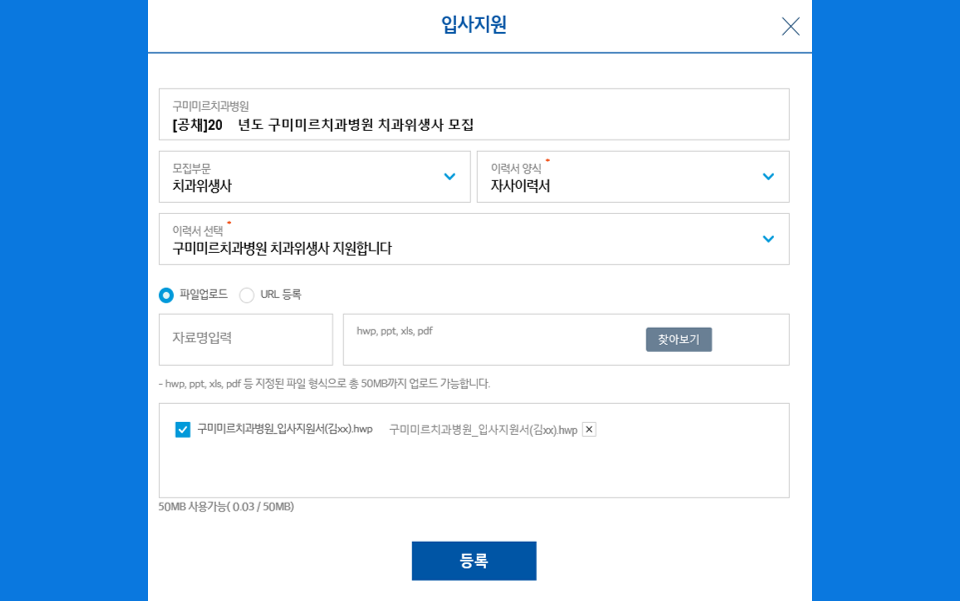Click the 구미미르치과병원 job posting title field
Image resolution: width=960 pixels, height=601 pixels.
[x=473, y=115]
